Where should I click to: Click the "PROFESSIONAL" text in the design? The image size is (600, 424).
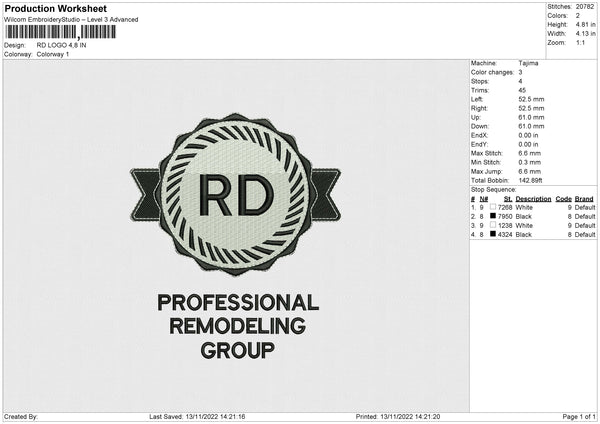238,302
